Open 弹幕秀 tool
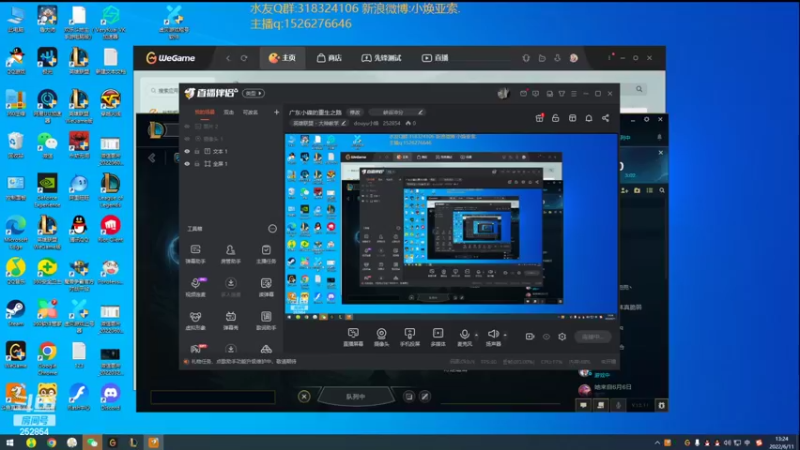This screenshot has height=450, width=800. (231, 321)
